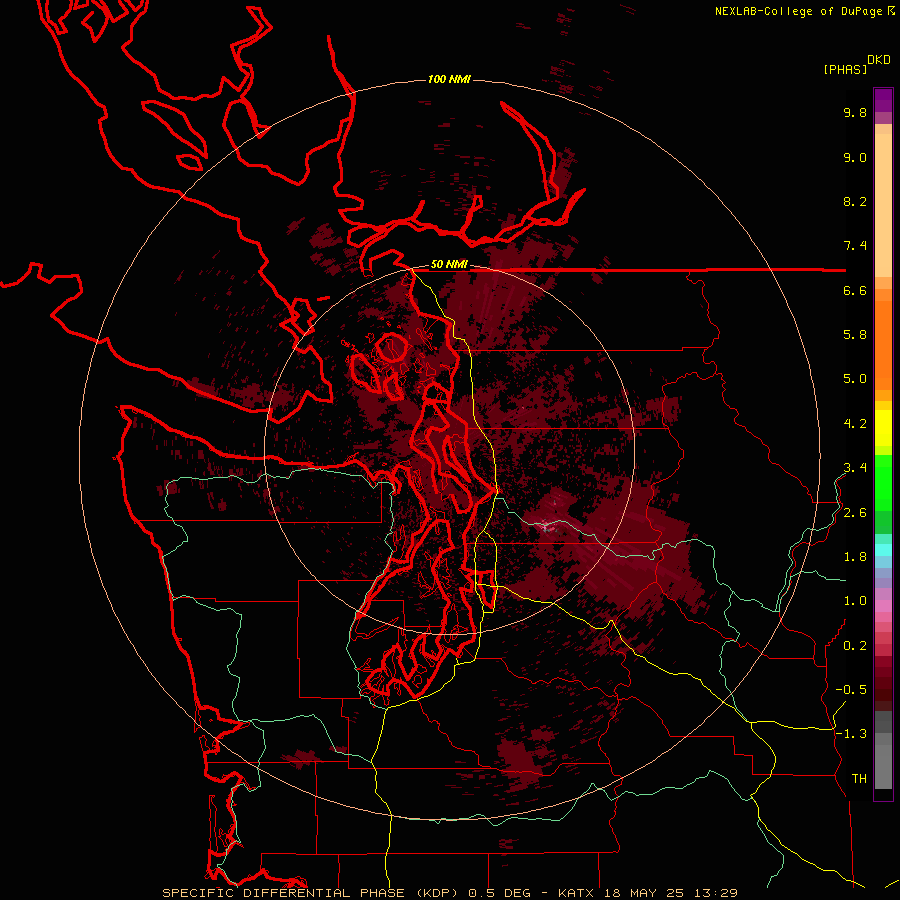The width and height of the screenshot is (900, 900).
Task: Click the DKD unit label above color bar
Action: pos(879,60)
